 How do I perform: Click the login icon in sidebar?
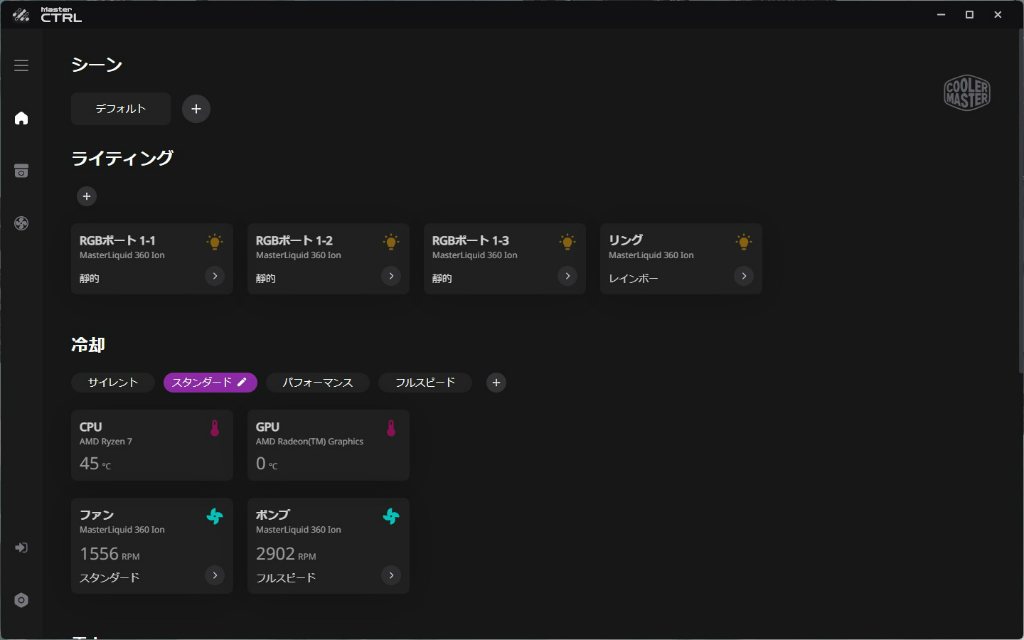click(x=21, y=547)
